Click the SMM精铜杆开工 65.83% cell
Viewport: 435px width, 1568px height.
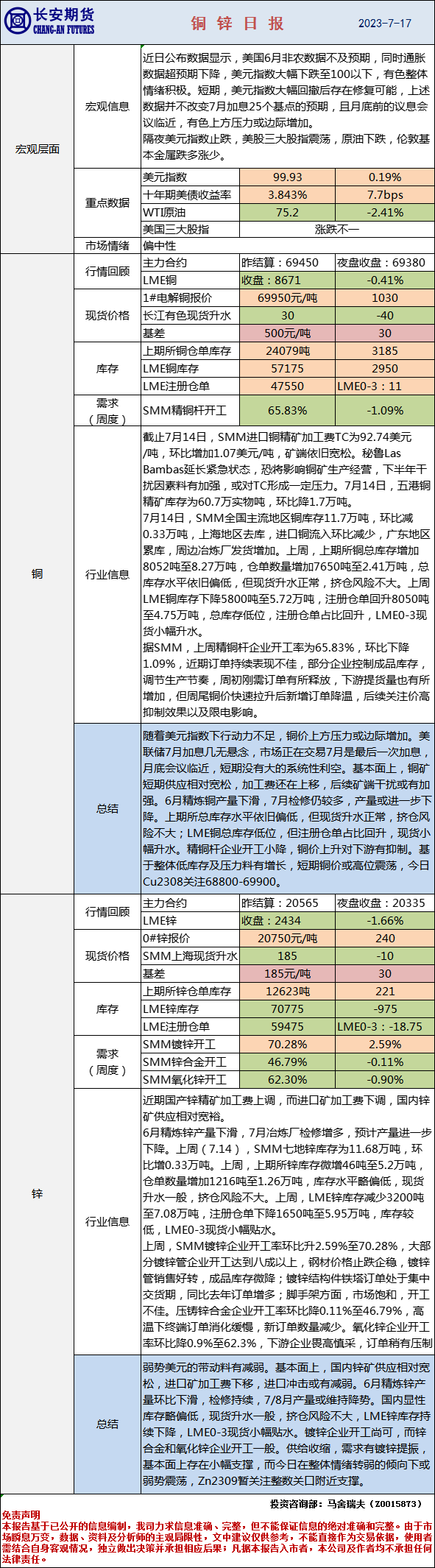[287, 411]
